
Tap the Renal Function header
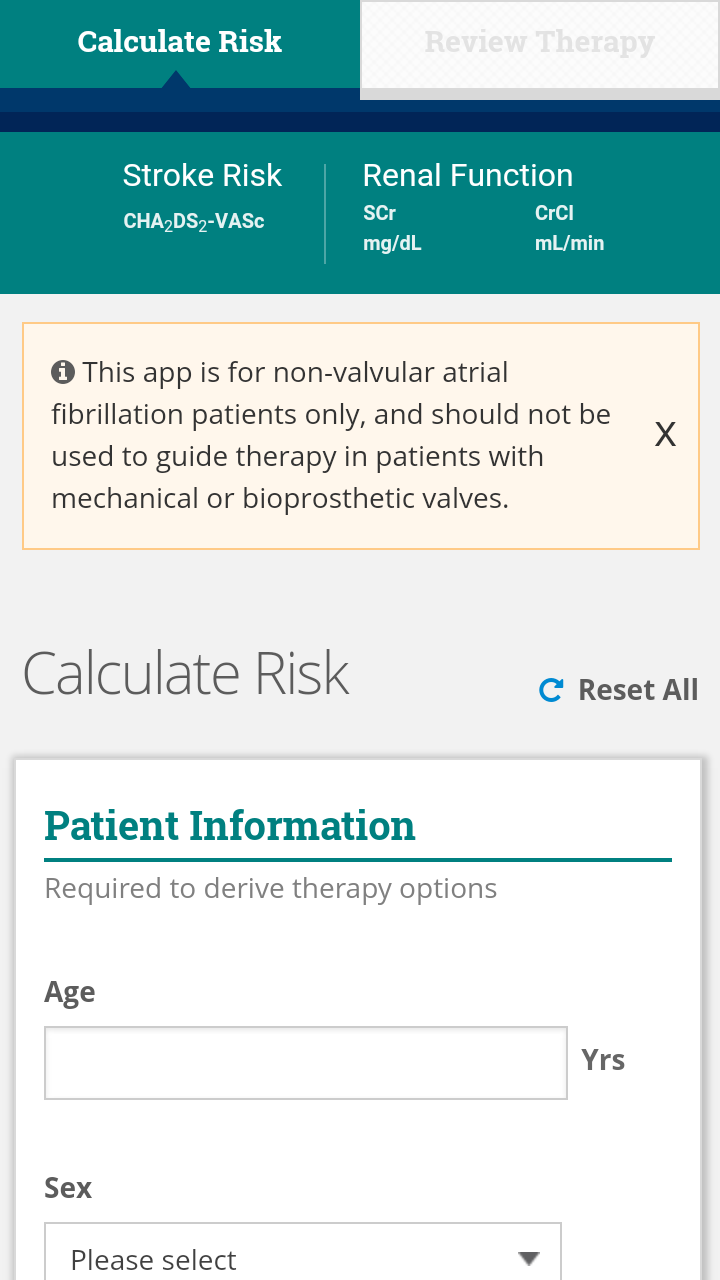(468, 175)
